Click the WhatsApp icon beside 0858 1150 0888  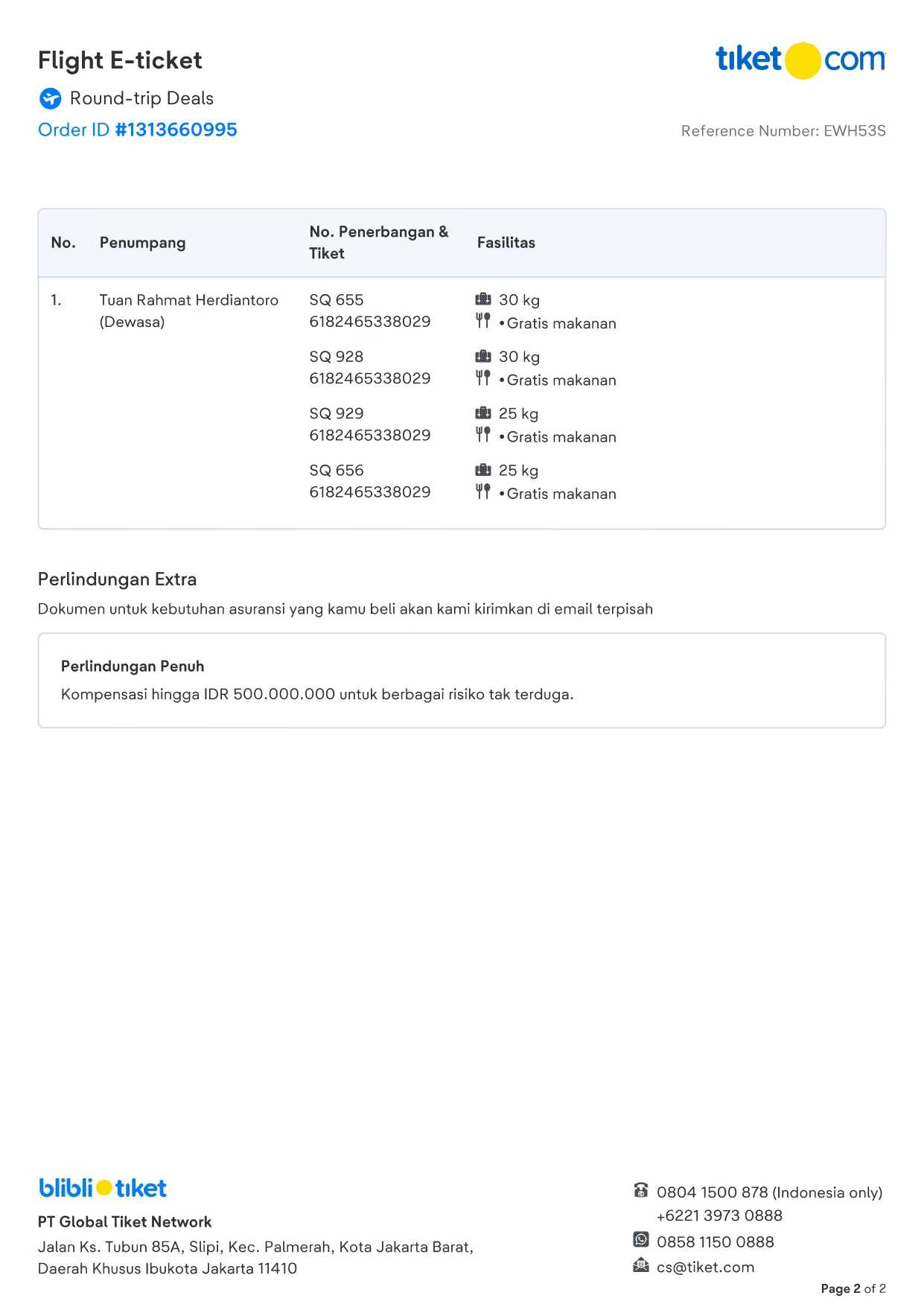coord(641,1239)
